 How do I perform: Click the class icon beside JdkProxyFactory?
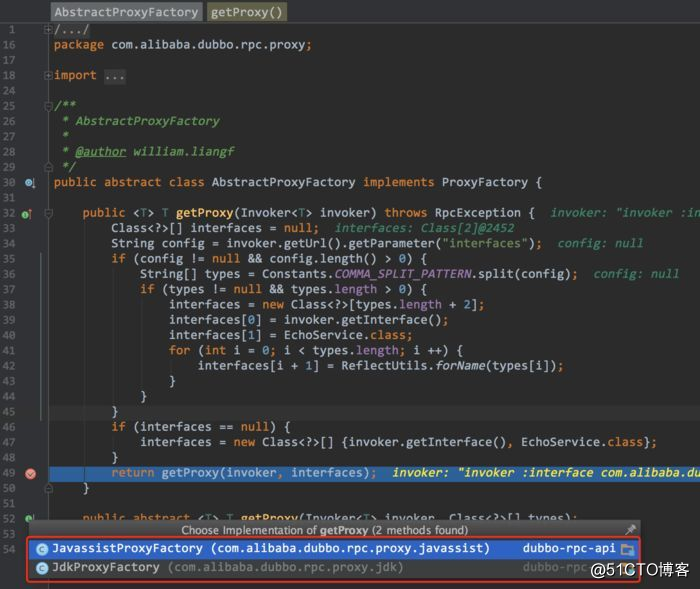click(42, 568)
